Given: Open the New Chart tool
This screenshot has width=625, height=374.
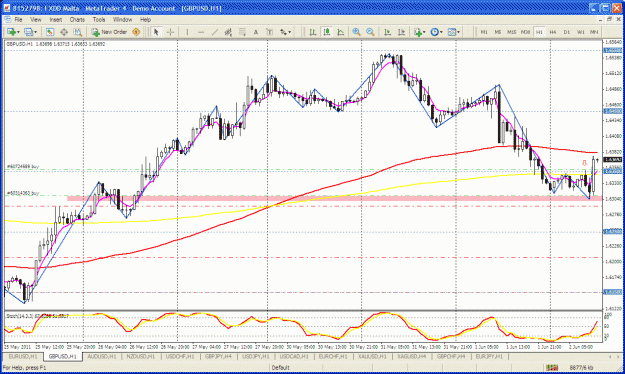Looking at the screenshot, I should point(11,32).
